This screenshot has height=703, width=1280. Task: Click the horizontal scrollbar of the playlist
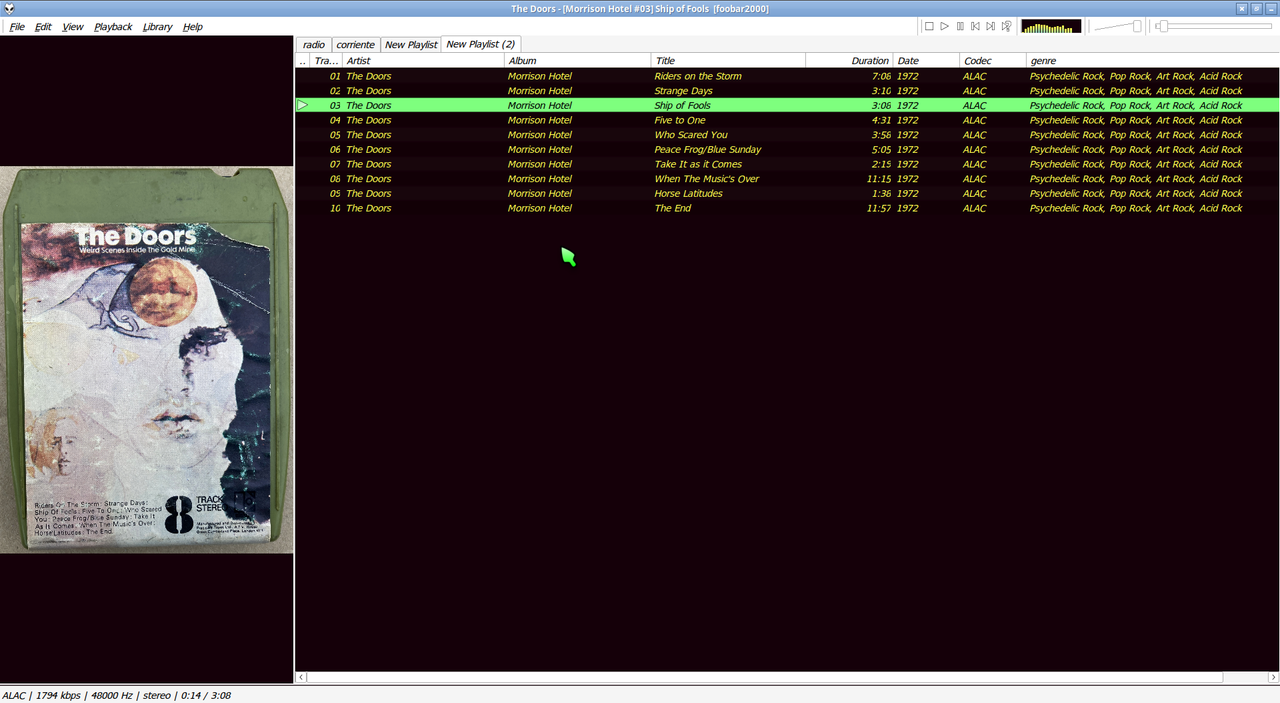pos(765,677)
